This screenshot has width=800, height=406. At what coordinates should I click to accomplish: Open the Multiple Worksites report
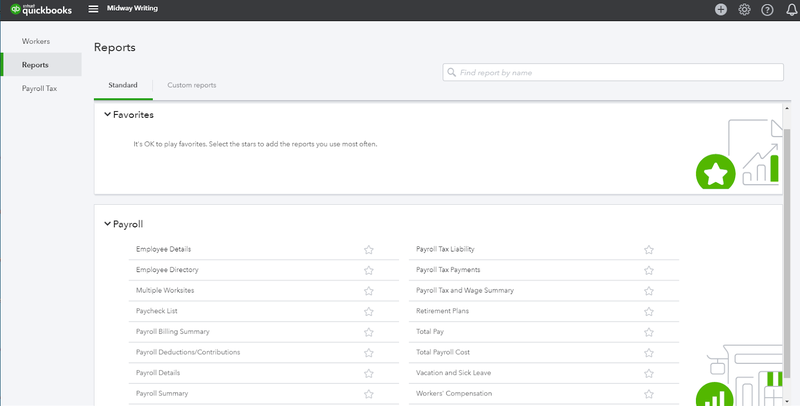click(165, 290)
